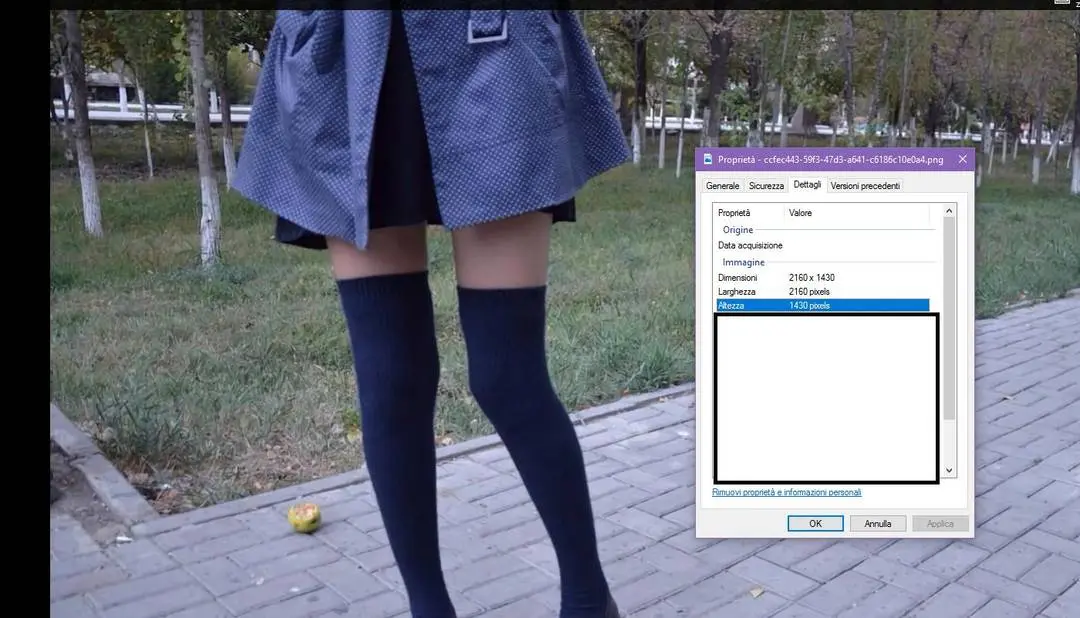Viewport: 1080px width, 618px height.
Task: Select the Dimensioni property row
Action: pos(822,278)
